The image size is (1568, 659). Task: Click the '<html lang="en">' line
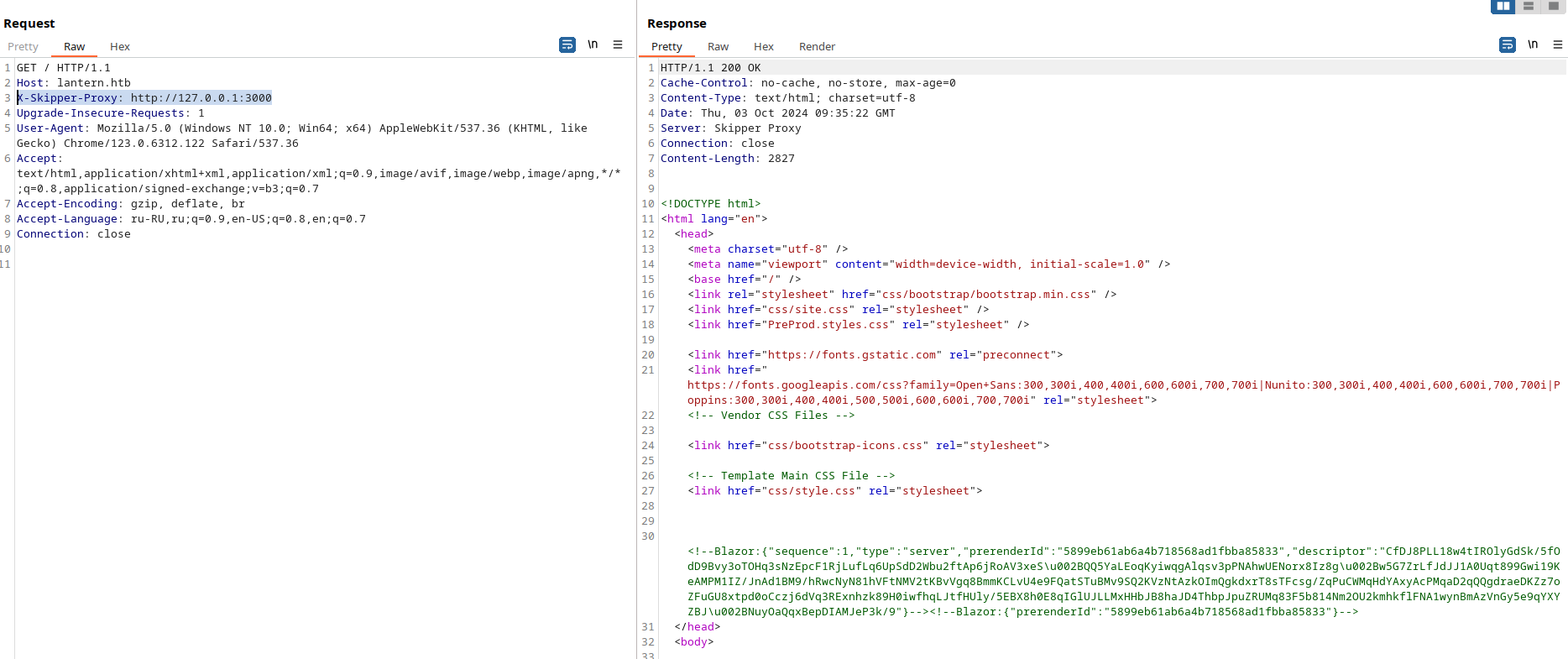[x=714, y=219]
